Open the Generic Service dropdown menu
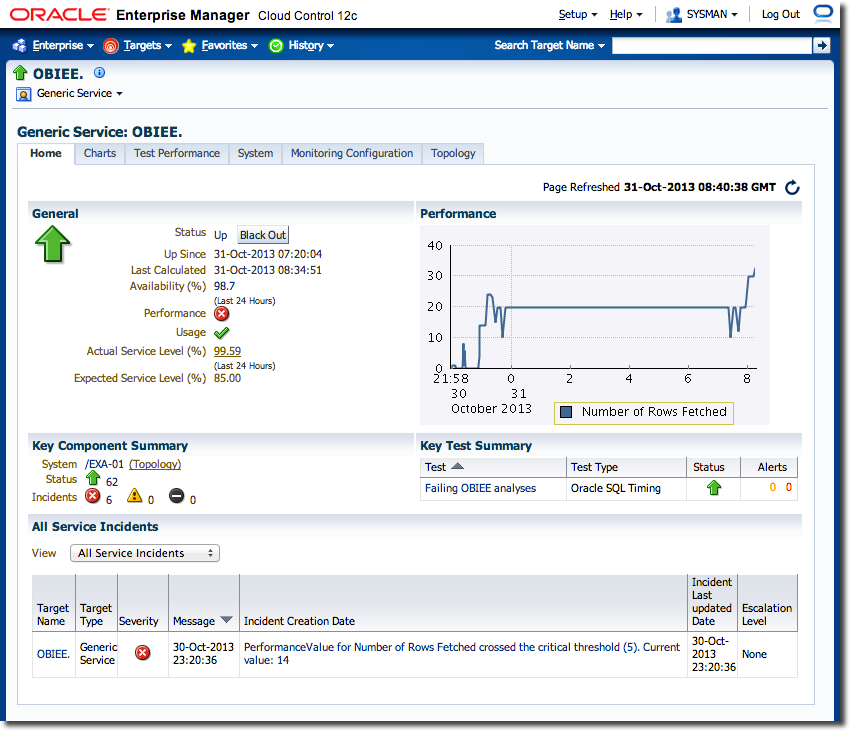 [x=79, y=94]
